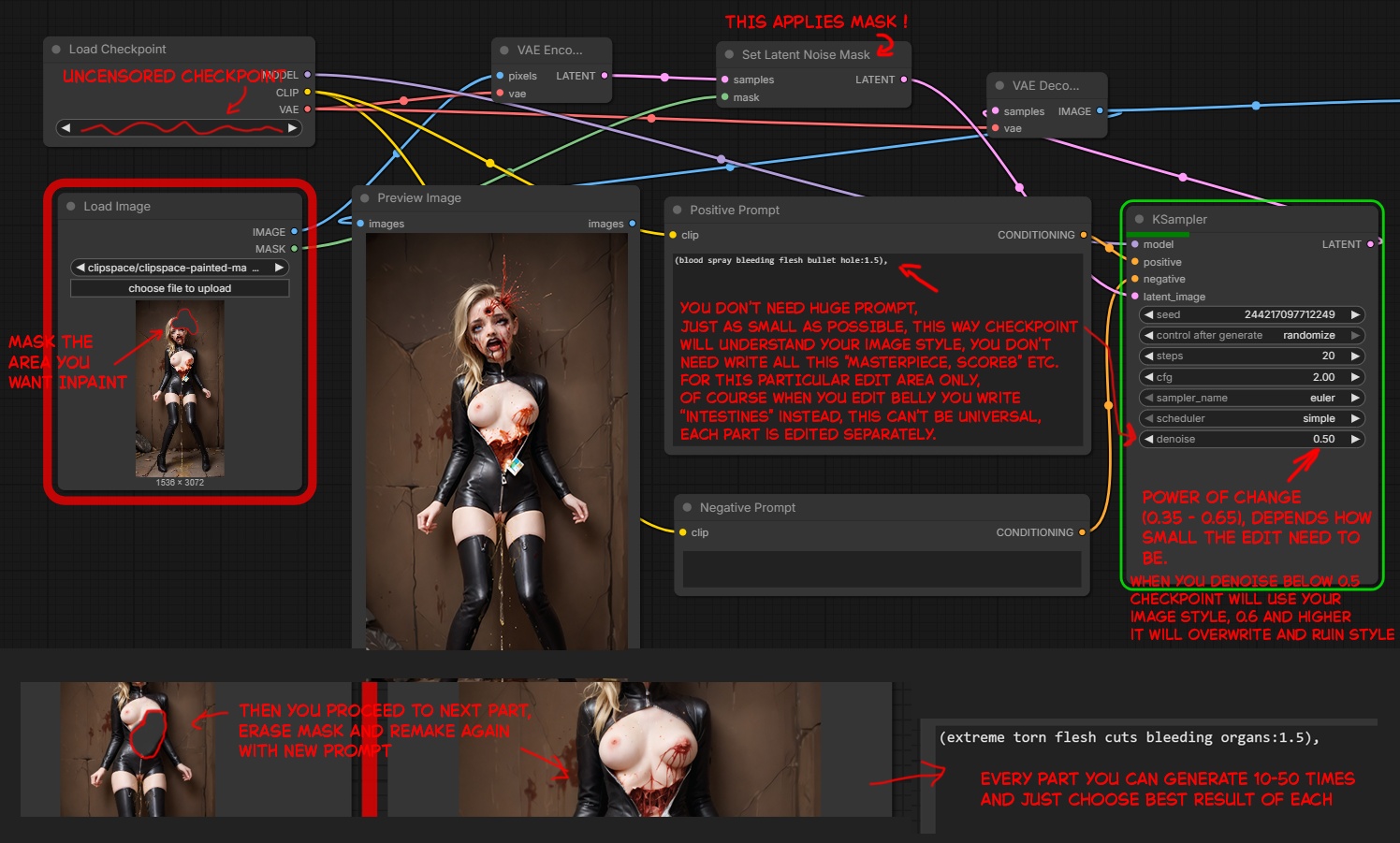1400x843 pixels.
Task: Click the denoise 0.50 slider field
Action: pos(1251,439)
